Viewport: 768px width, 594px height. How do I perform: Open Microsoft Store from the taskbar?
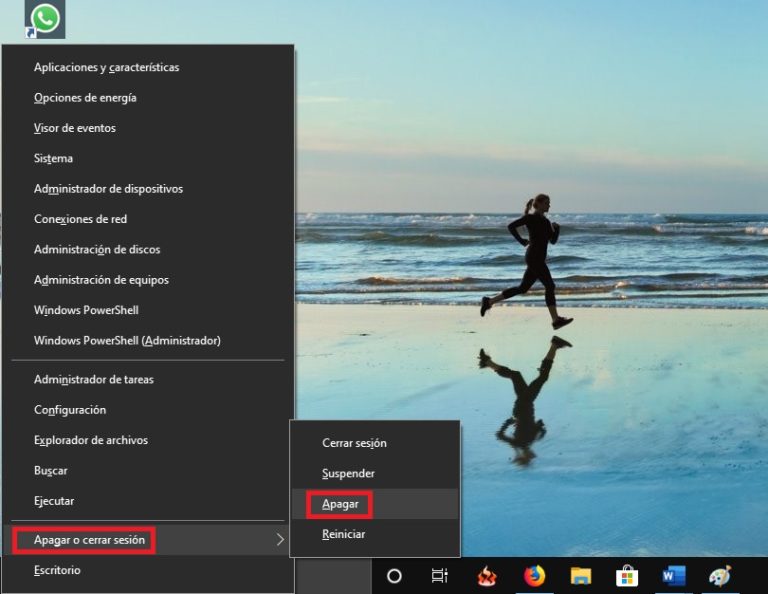click(627, 576)
